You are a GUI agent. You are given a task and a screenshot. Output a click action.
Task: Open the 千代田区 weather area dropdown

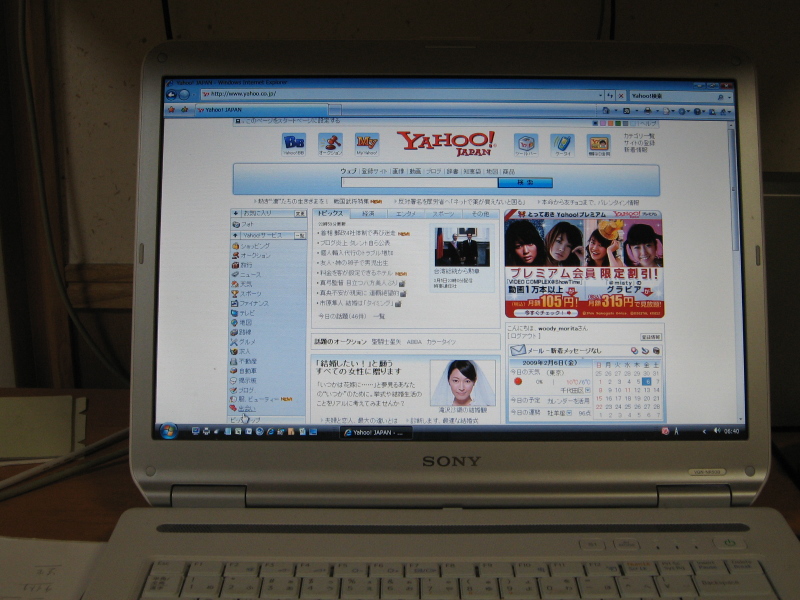[x=588, y=391]
